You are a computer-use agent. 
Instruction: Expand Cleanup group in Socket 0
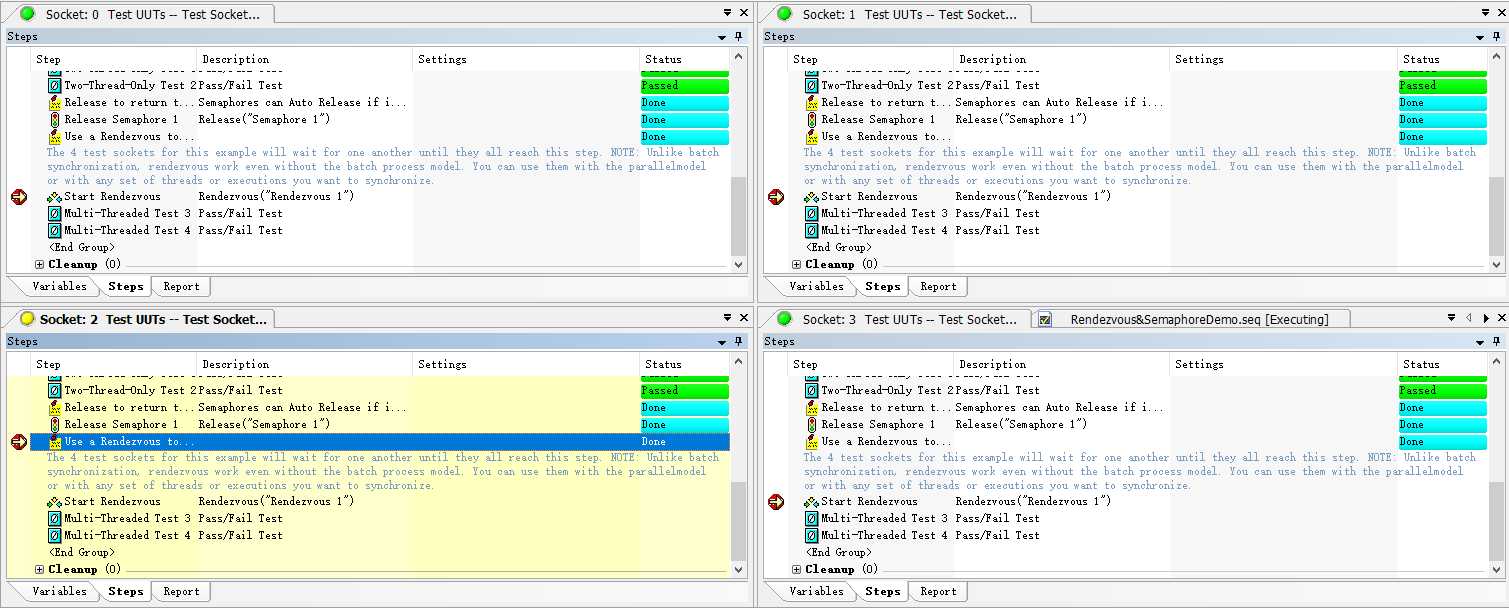coord(40,265)
